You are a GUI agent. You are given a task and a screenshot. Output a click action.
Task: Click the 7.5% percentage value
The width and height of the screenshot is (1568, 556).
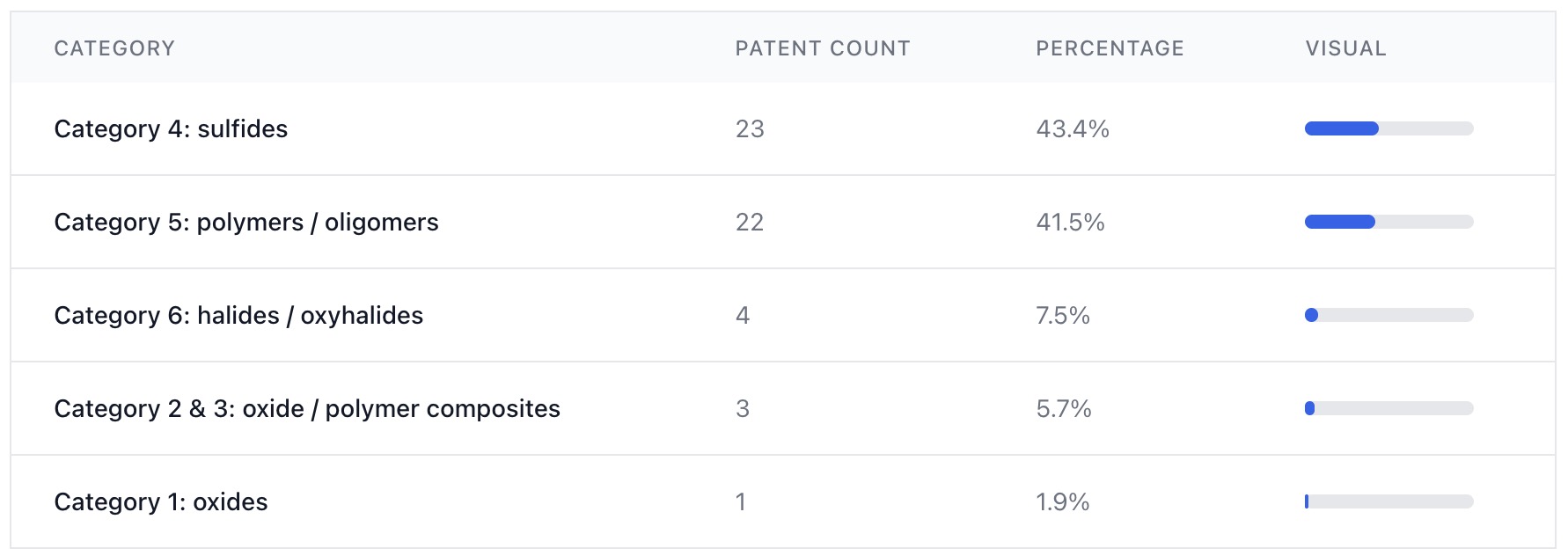tap(1063, 316)
